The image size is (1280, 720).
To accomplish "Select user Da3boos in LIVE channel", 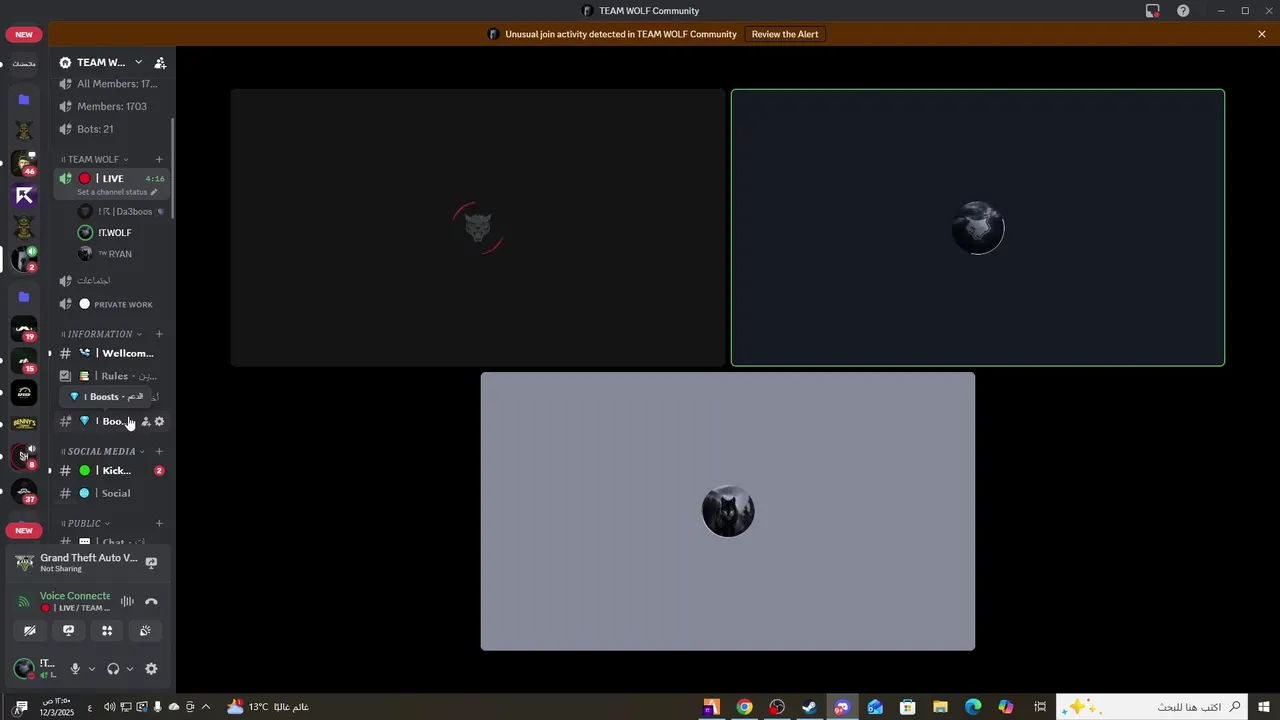I will pyautogui.click(x=122, y=211).
